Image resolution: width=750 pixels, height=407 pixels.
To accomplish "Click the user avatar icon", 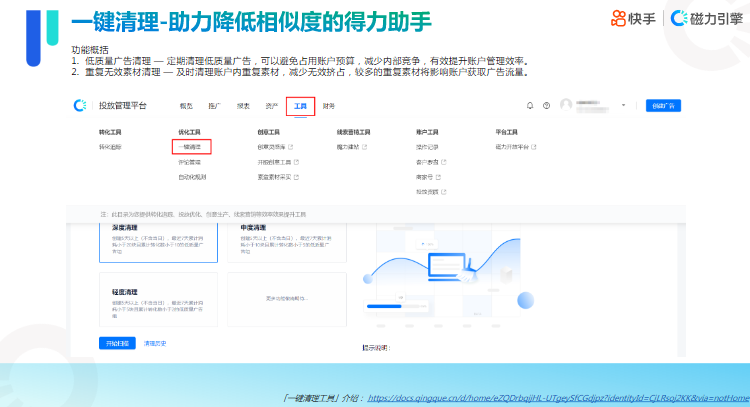I will click(x=566, y=105).
